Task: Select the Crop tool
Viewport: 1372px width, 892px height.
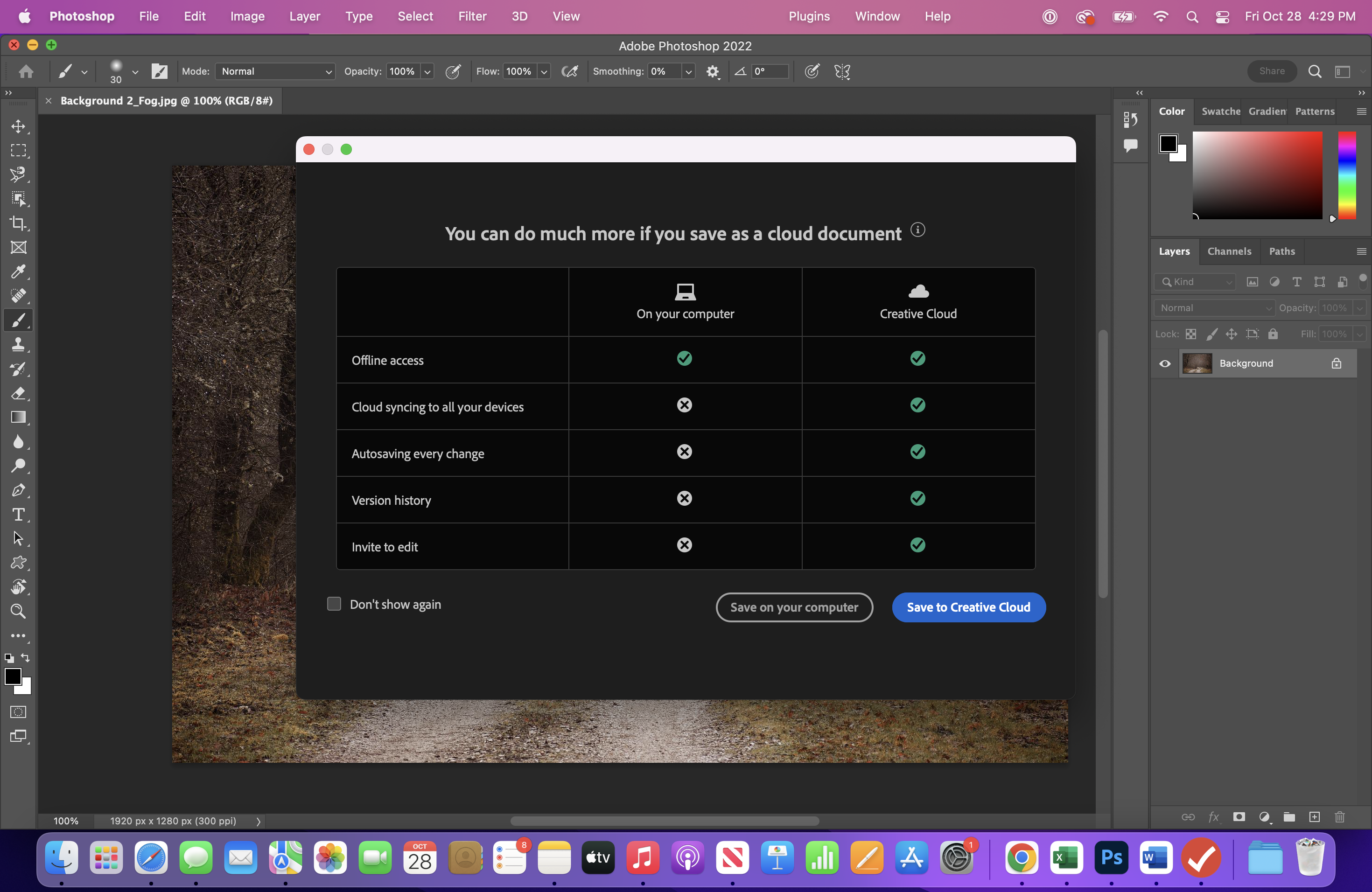Action: pos(18,223)
